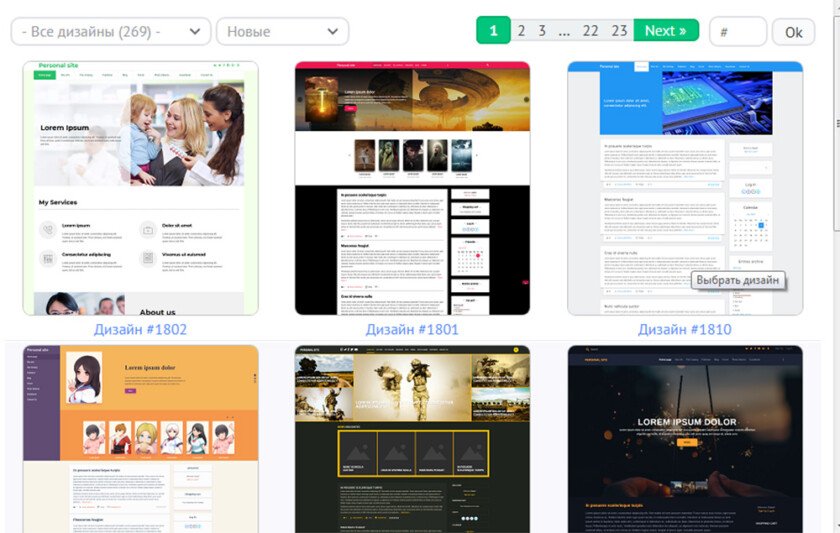Select the military soldiers design thumbnail

412,439
